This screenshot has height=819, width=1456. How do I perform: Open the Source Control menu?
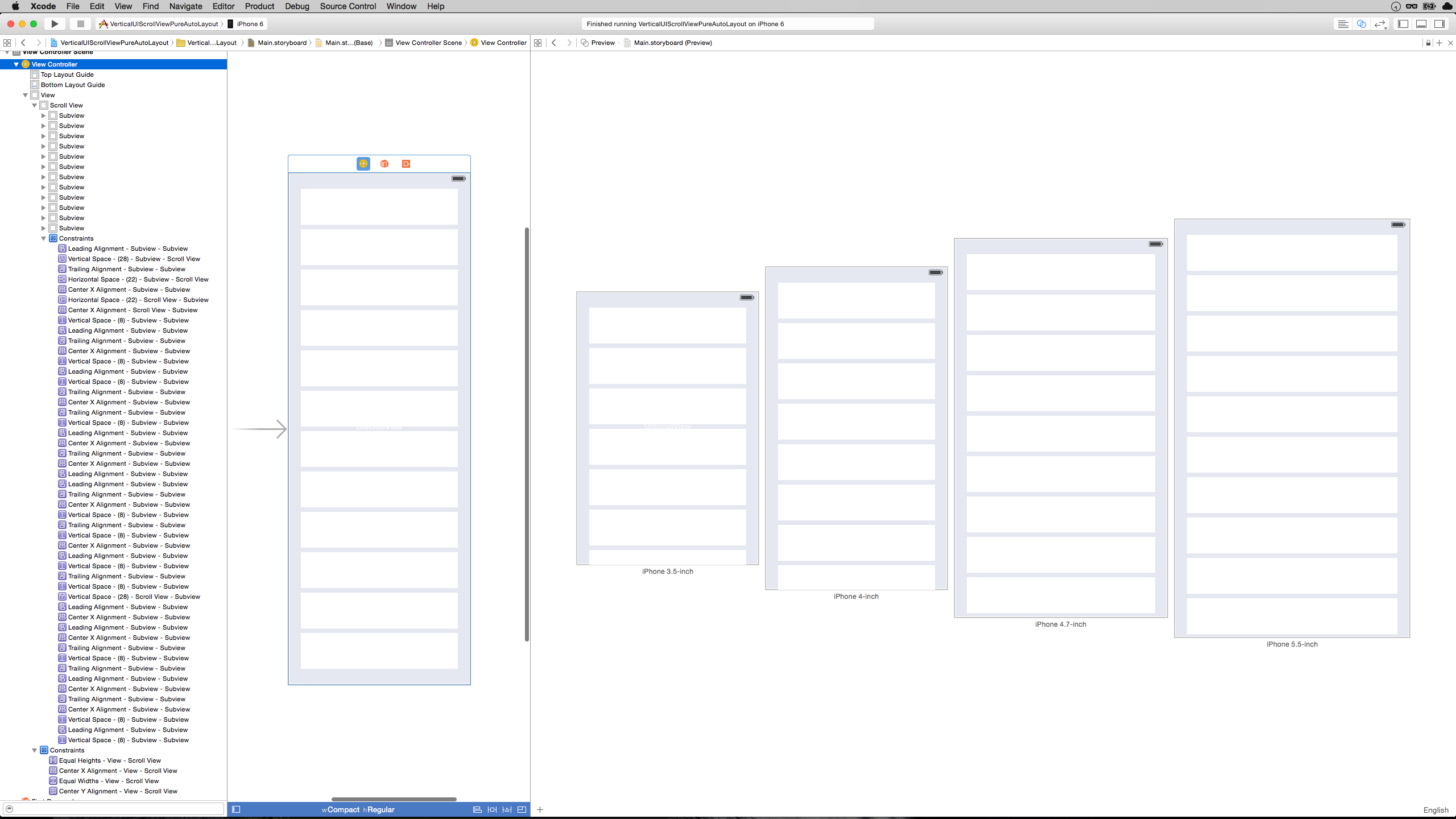pos(348,6)
